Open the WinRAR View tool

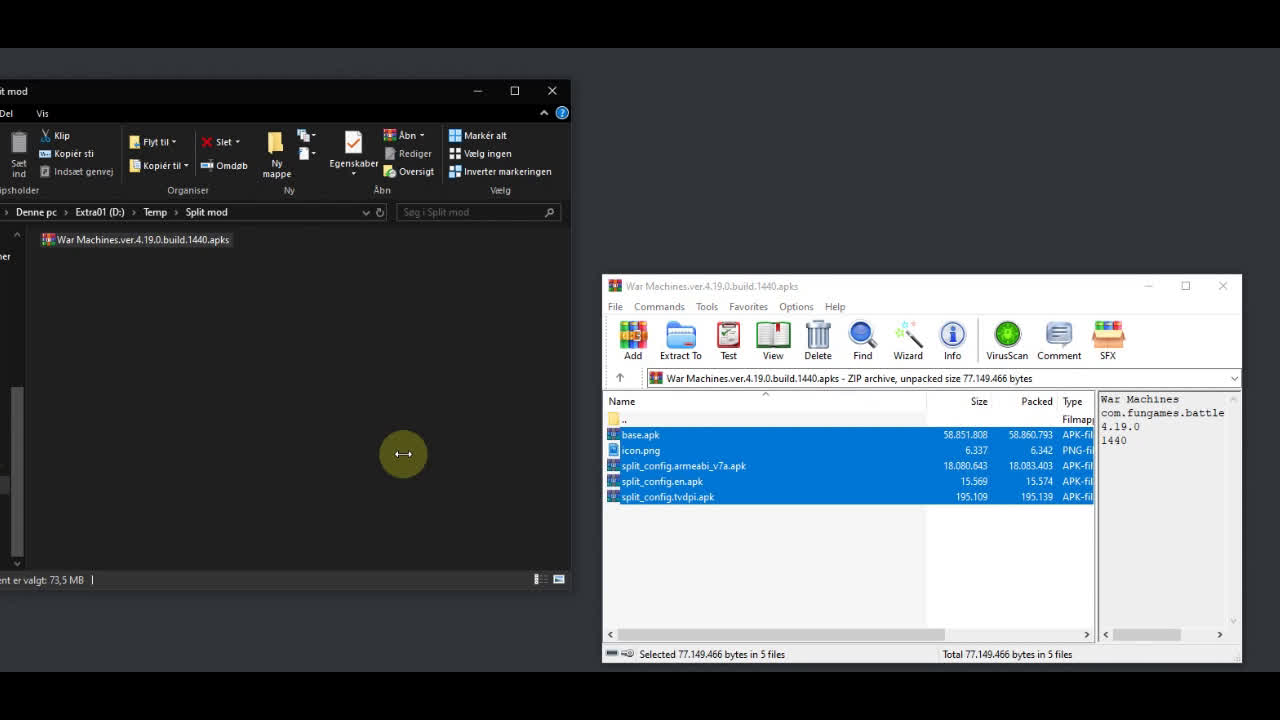[x=773, y=340]
